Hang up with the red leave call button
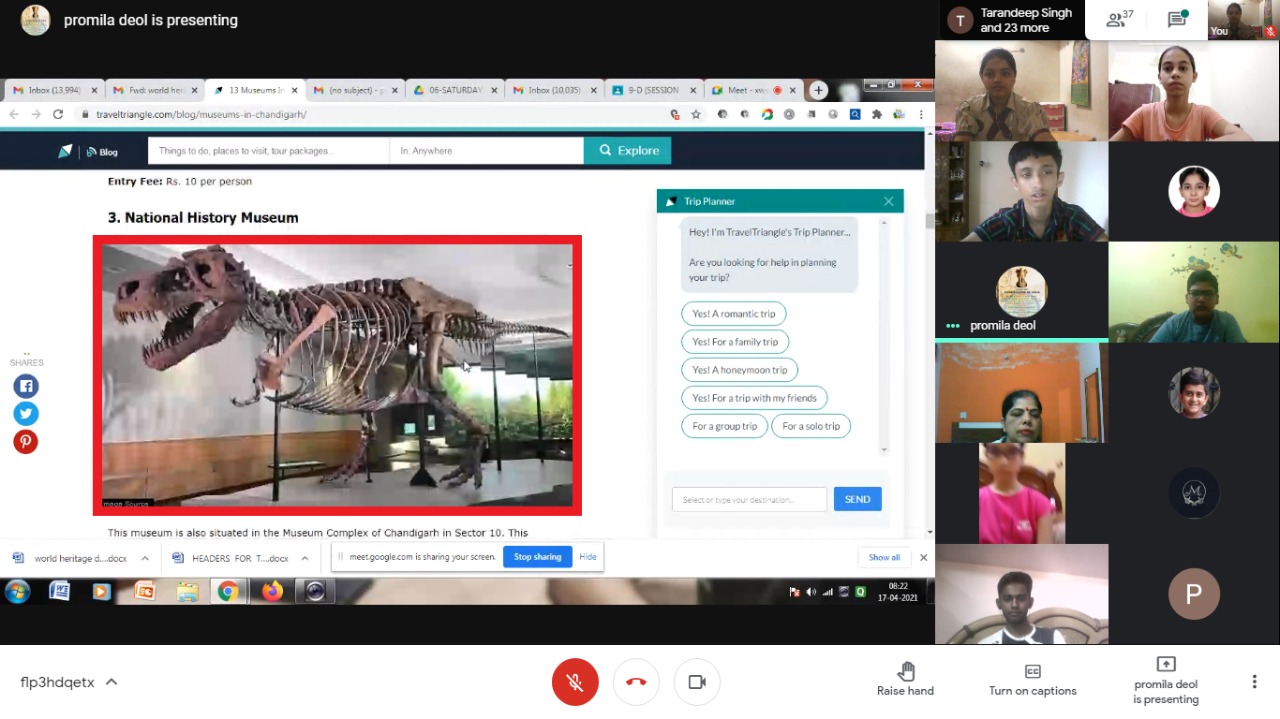This screenshot has height=719, width=1280. tap(636, 682)
